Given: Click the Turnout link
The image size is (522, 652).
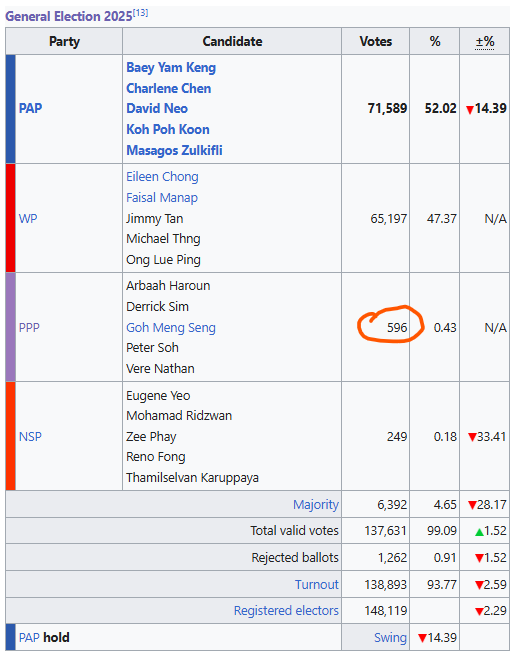Looking at the screenshot, I should (317, 584).
